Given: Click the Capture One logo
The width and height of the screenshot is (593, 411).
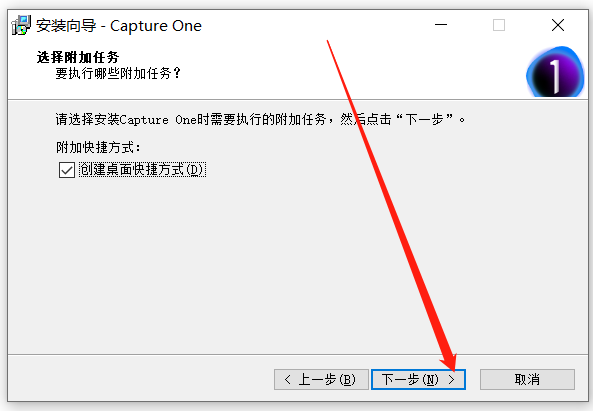Looking at the screenshot, I should click(555, 72).
